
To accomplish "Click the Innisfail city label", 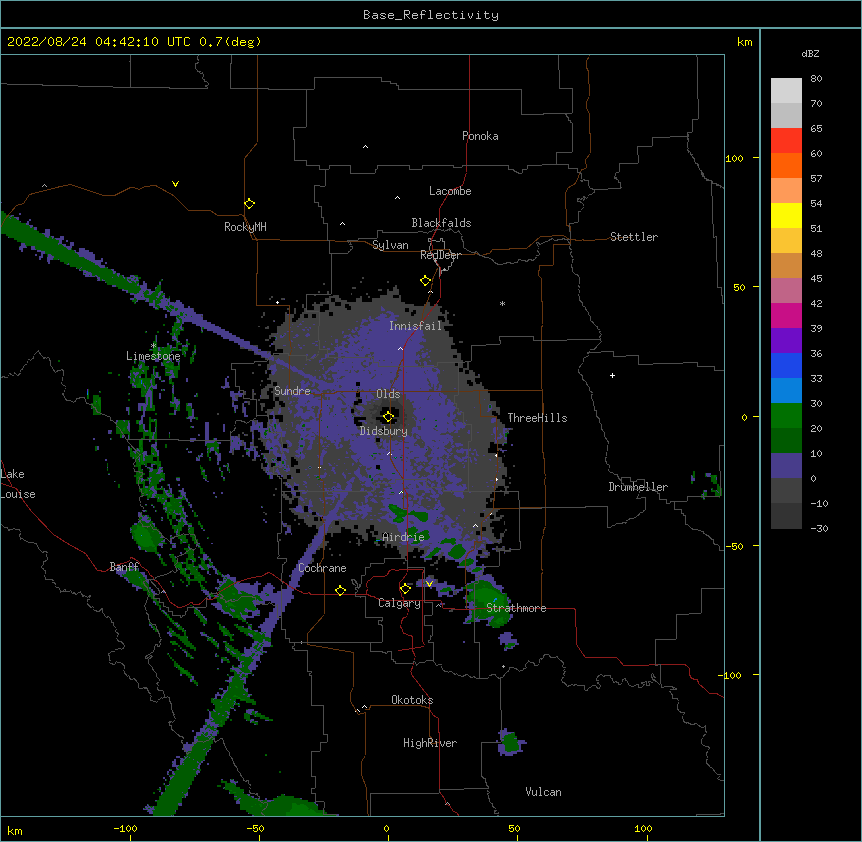I will point(416,326).
